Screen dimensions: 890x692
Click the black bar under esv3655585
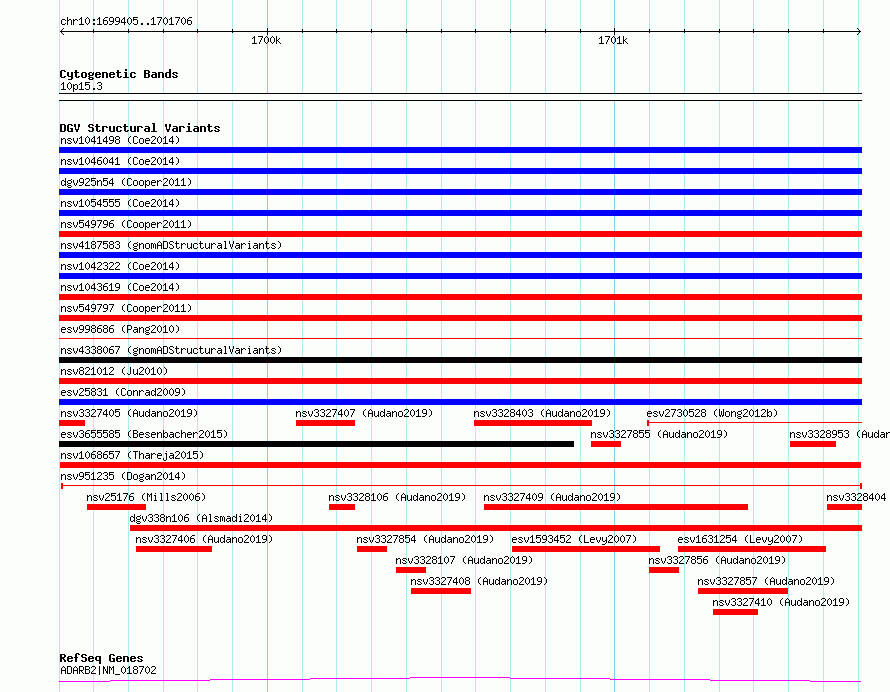[317, 444]
